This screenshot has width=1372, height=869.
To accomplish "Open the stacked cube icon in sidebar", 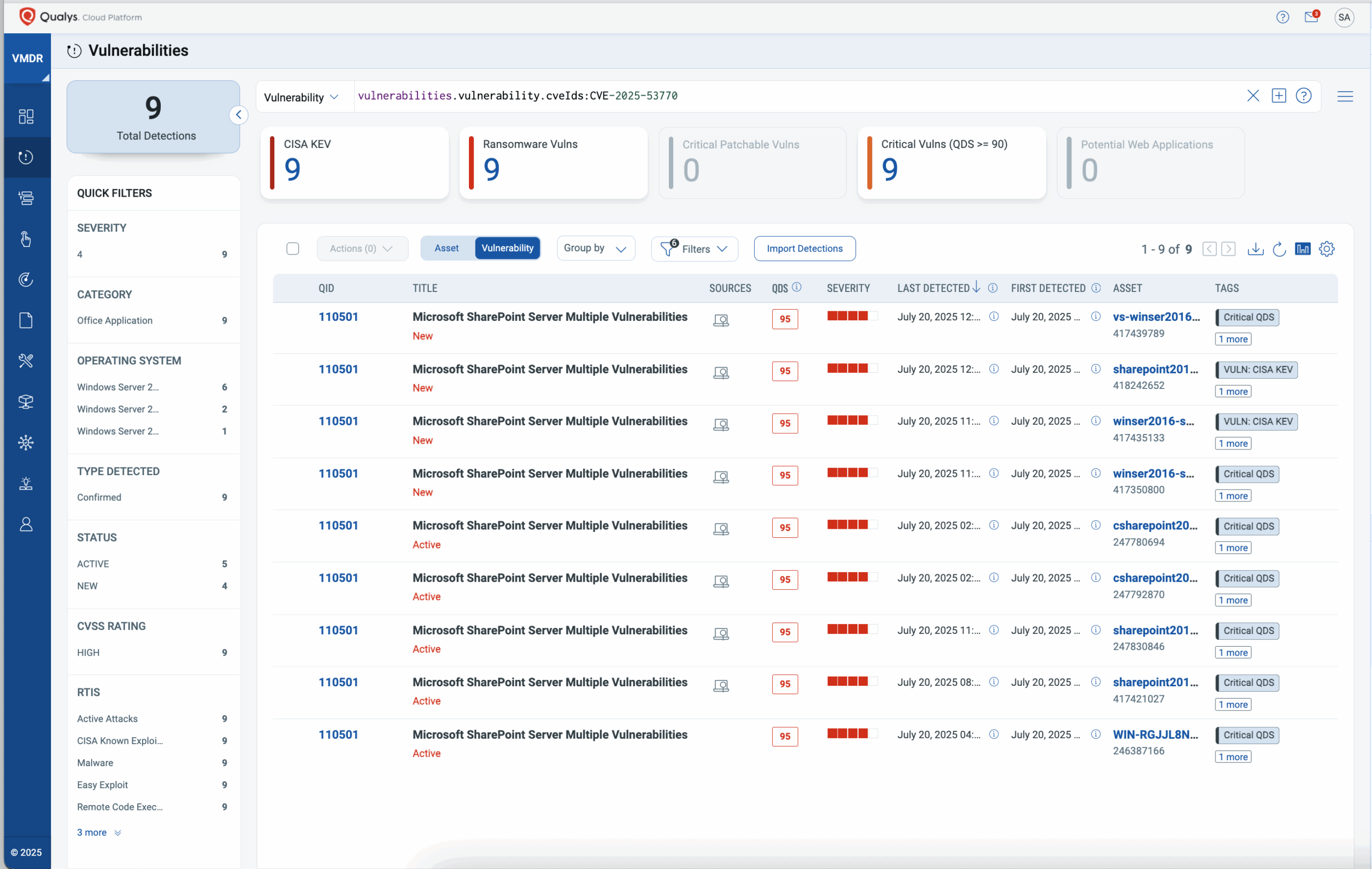I will (26, 401).
